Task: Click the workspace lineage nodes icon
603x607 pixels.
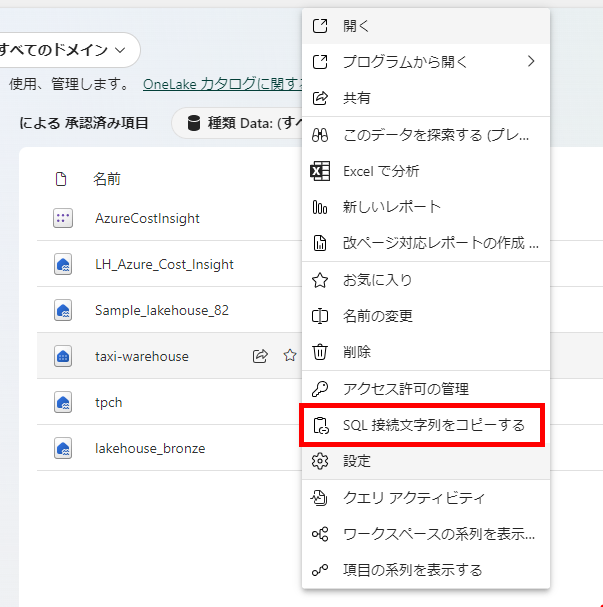Action: point(320,534)
